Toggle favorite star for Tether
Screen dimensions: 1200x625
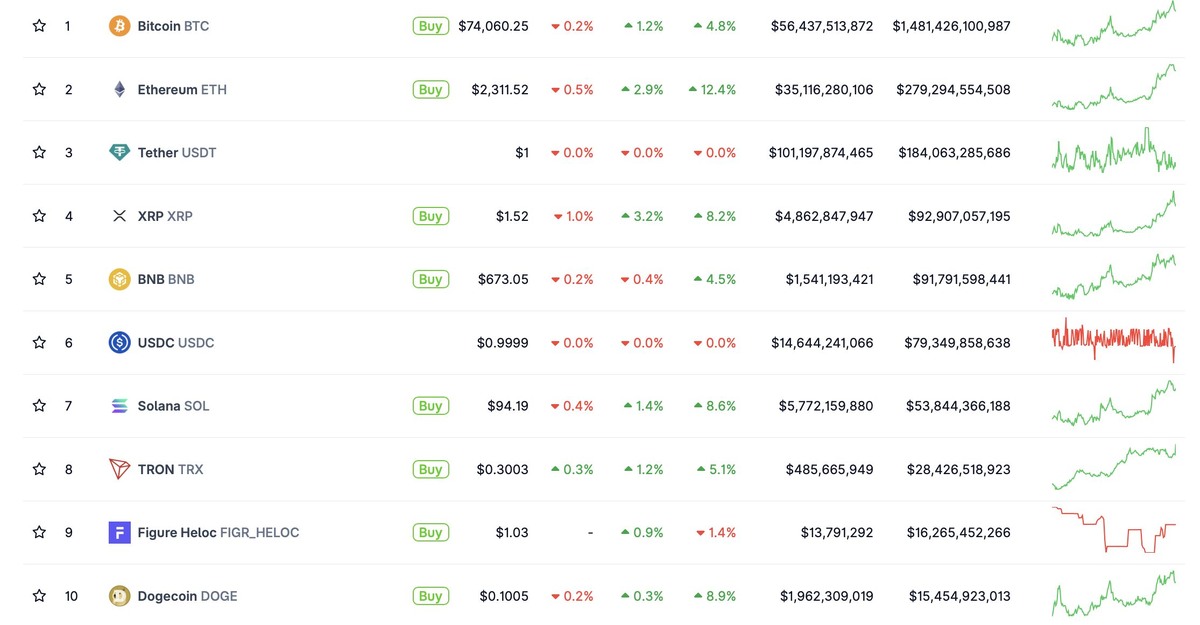(39, 152)
